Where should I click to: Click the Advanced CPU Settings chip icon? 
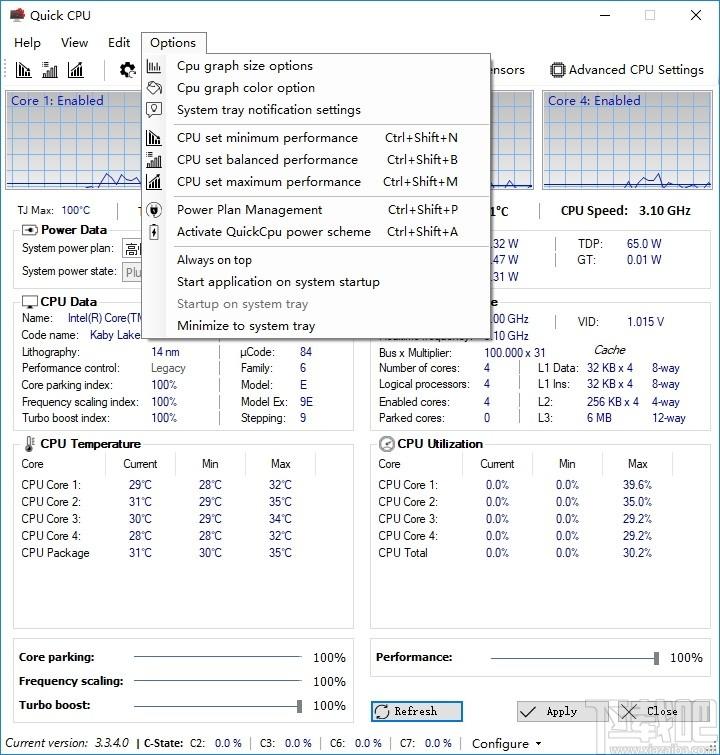557,70
